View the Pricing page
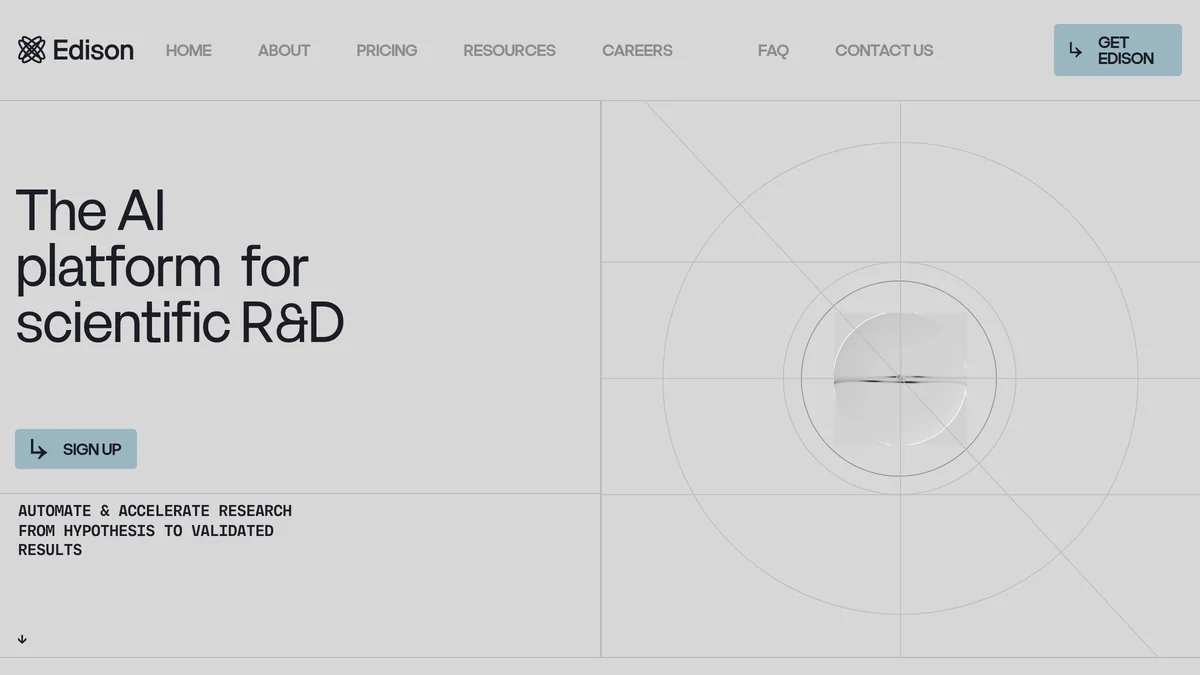 pos(386,50)
